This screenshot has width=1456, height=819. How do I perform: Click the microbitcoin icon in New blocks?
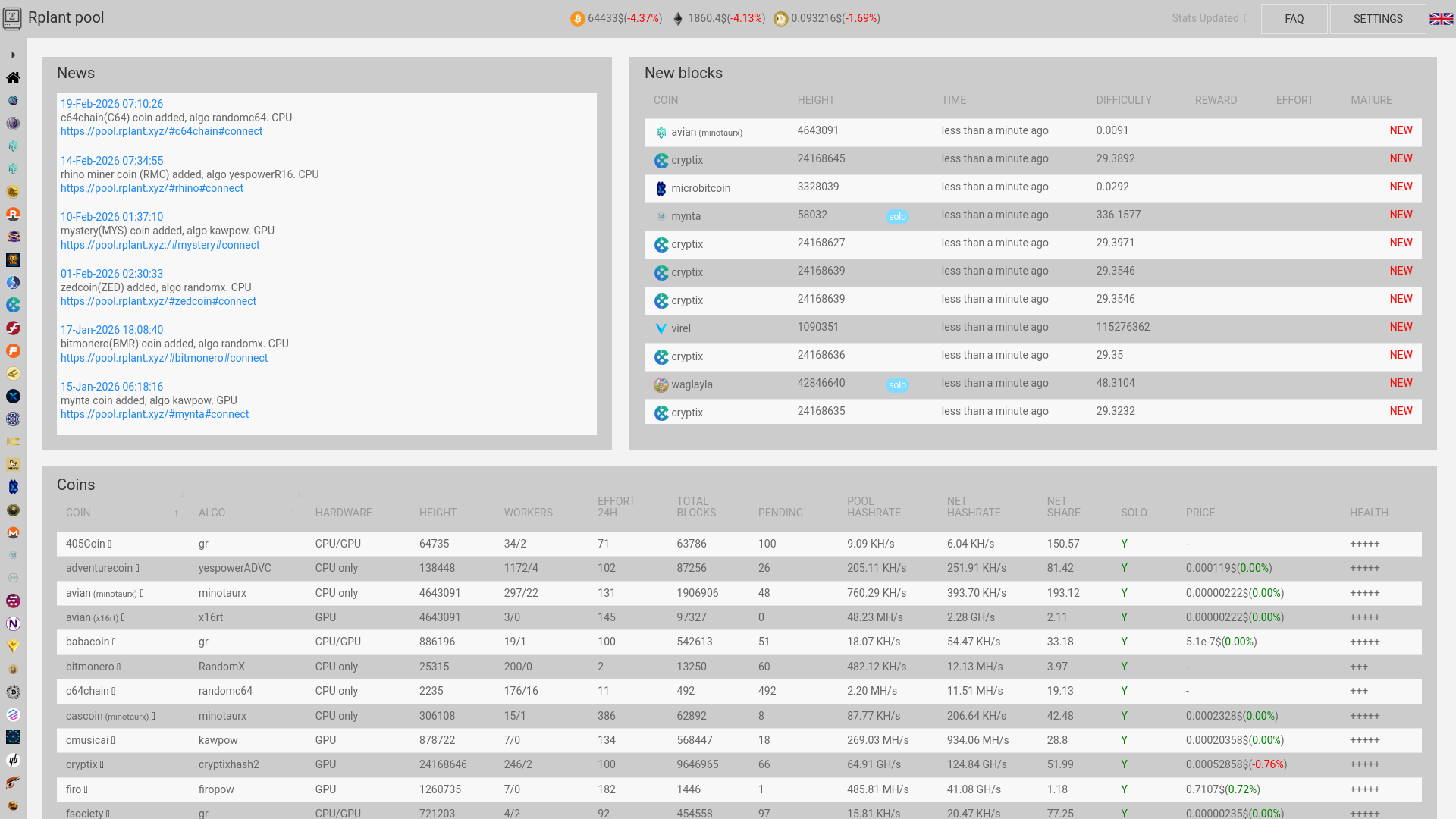click(x=661, y=189)
